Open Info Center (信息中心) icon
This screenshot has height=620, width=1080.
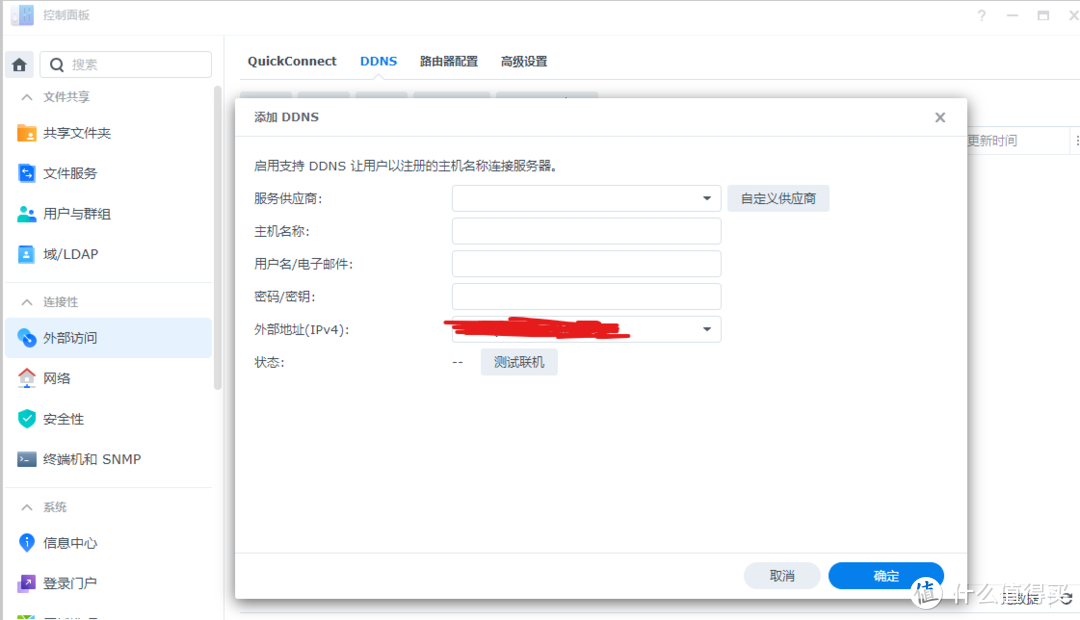27,543
